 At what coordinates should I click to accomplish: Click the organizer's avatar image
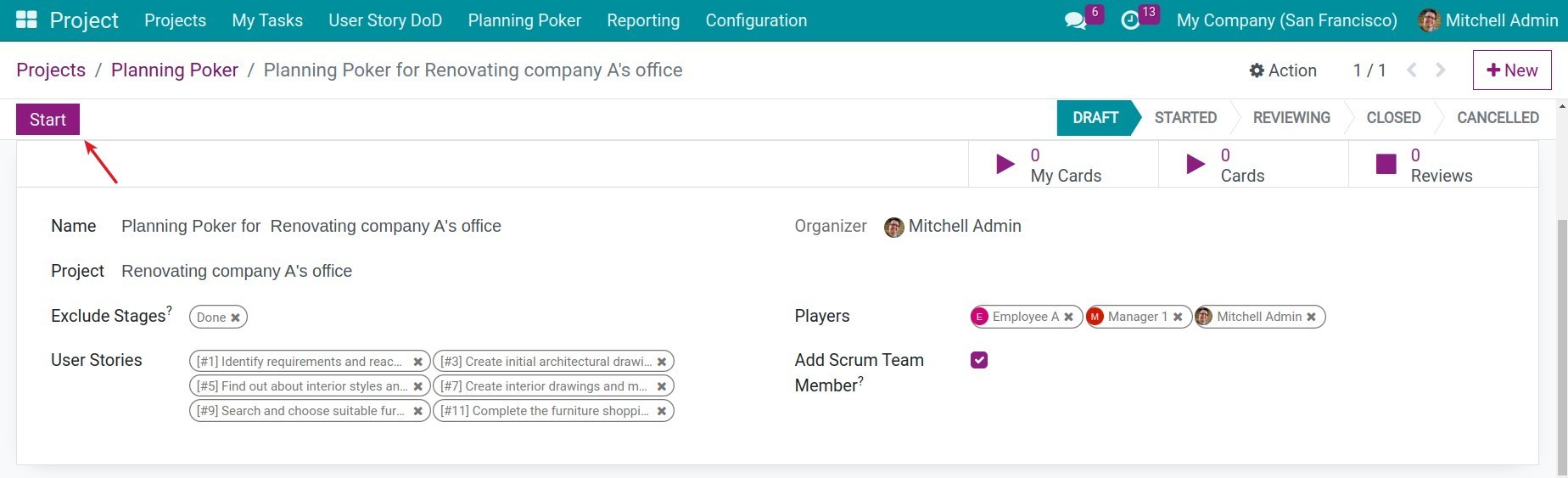(x=893, y=227)
